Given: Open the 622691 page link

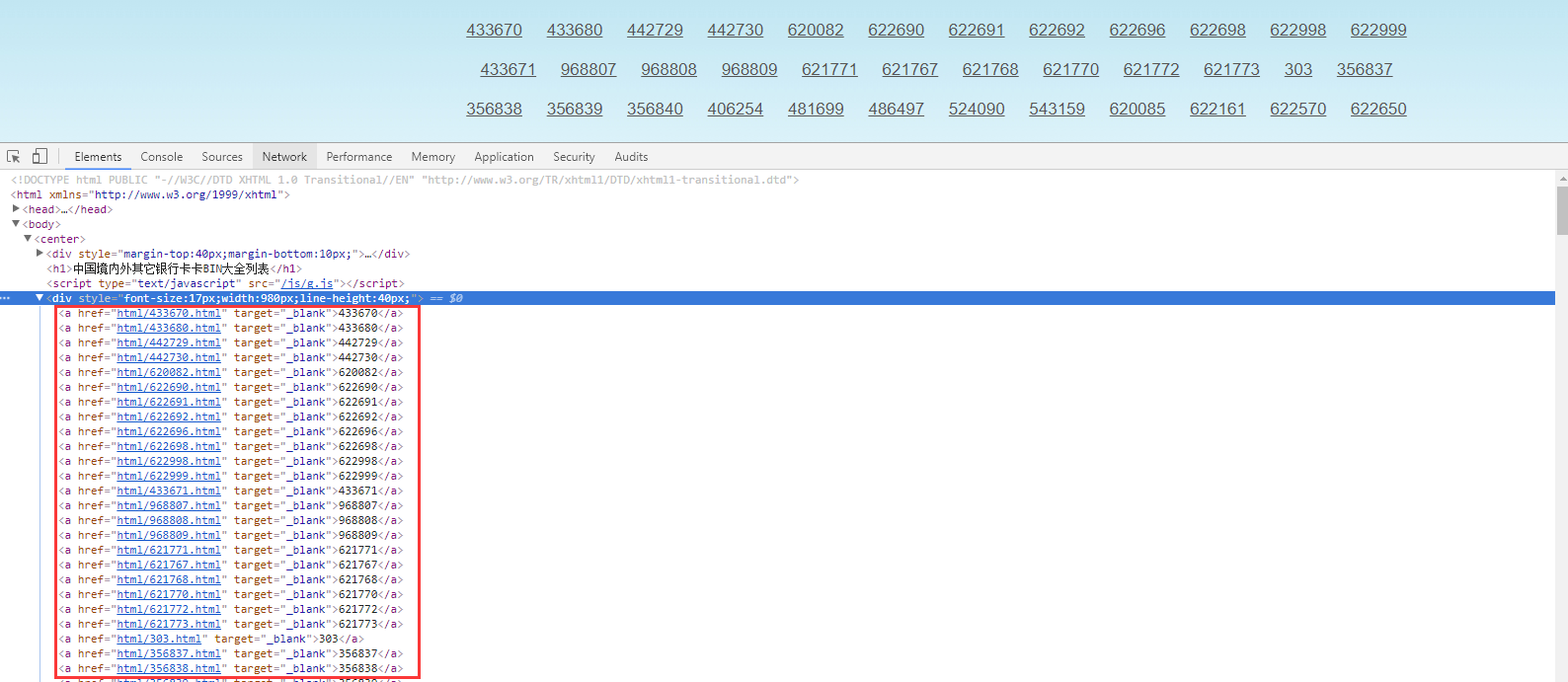Looking at the screenshot, I should (x=977, y=31).
